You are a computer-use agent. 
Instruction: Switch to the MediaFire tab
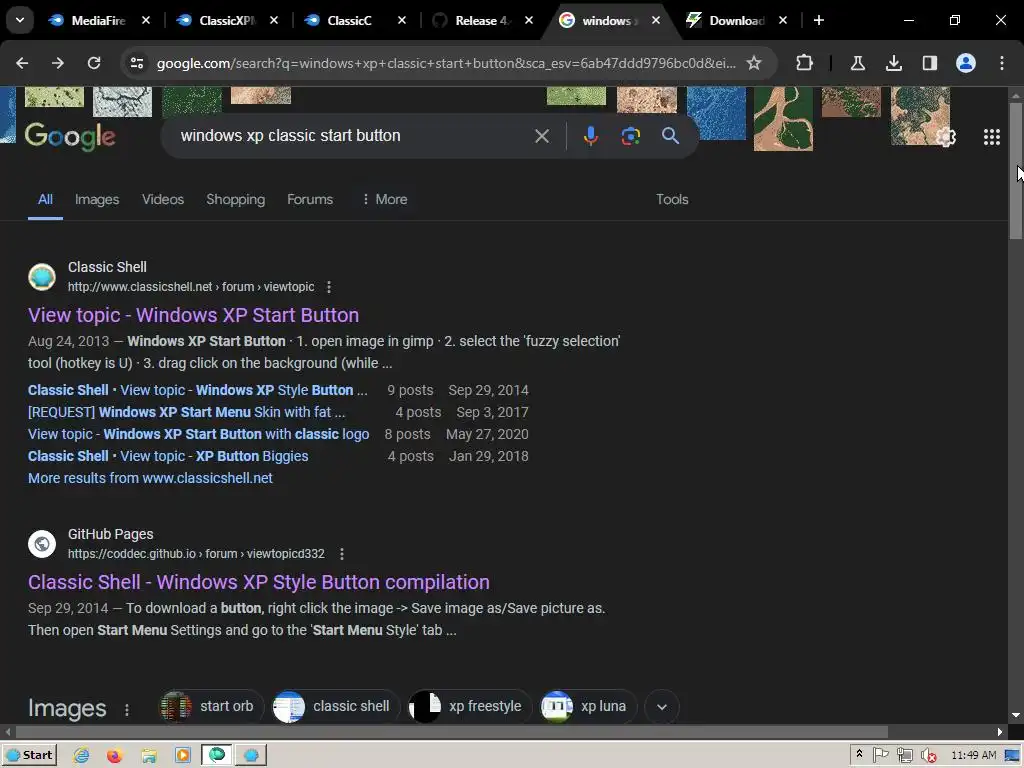pos(98,20)
